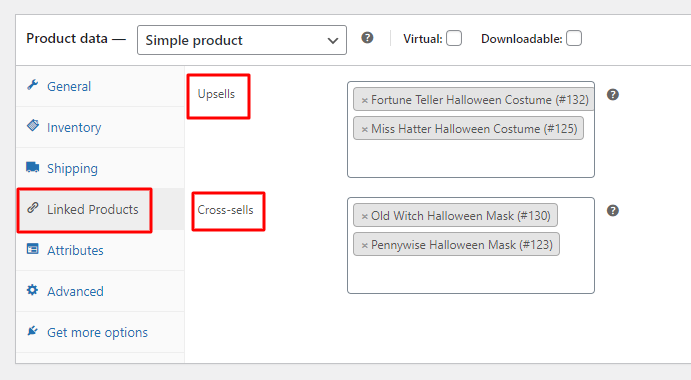Switch to the Inventory tab
This screenshot has width=691, height=380.
(x=100, y=127)
